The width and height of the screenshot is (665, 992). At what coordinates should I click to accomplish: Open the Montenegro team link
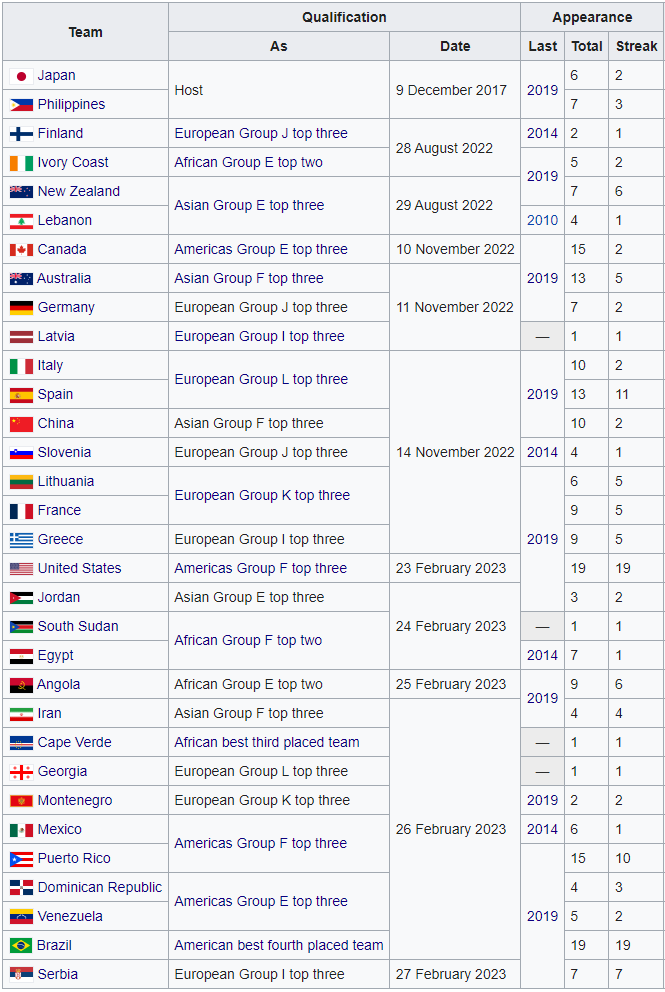[x=74, y=800]
